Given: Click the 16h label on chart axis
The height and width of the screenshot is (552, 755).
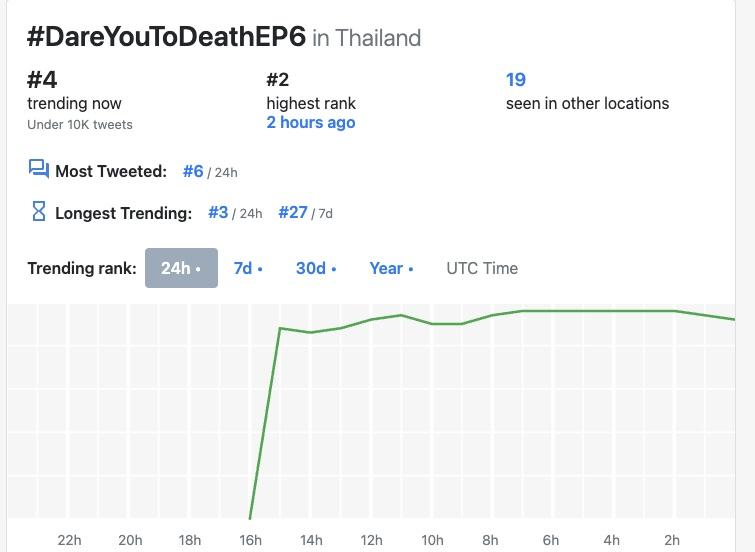Looking at the screenshot, I should pos(250,540).
